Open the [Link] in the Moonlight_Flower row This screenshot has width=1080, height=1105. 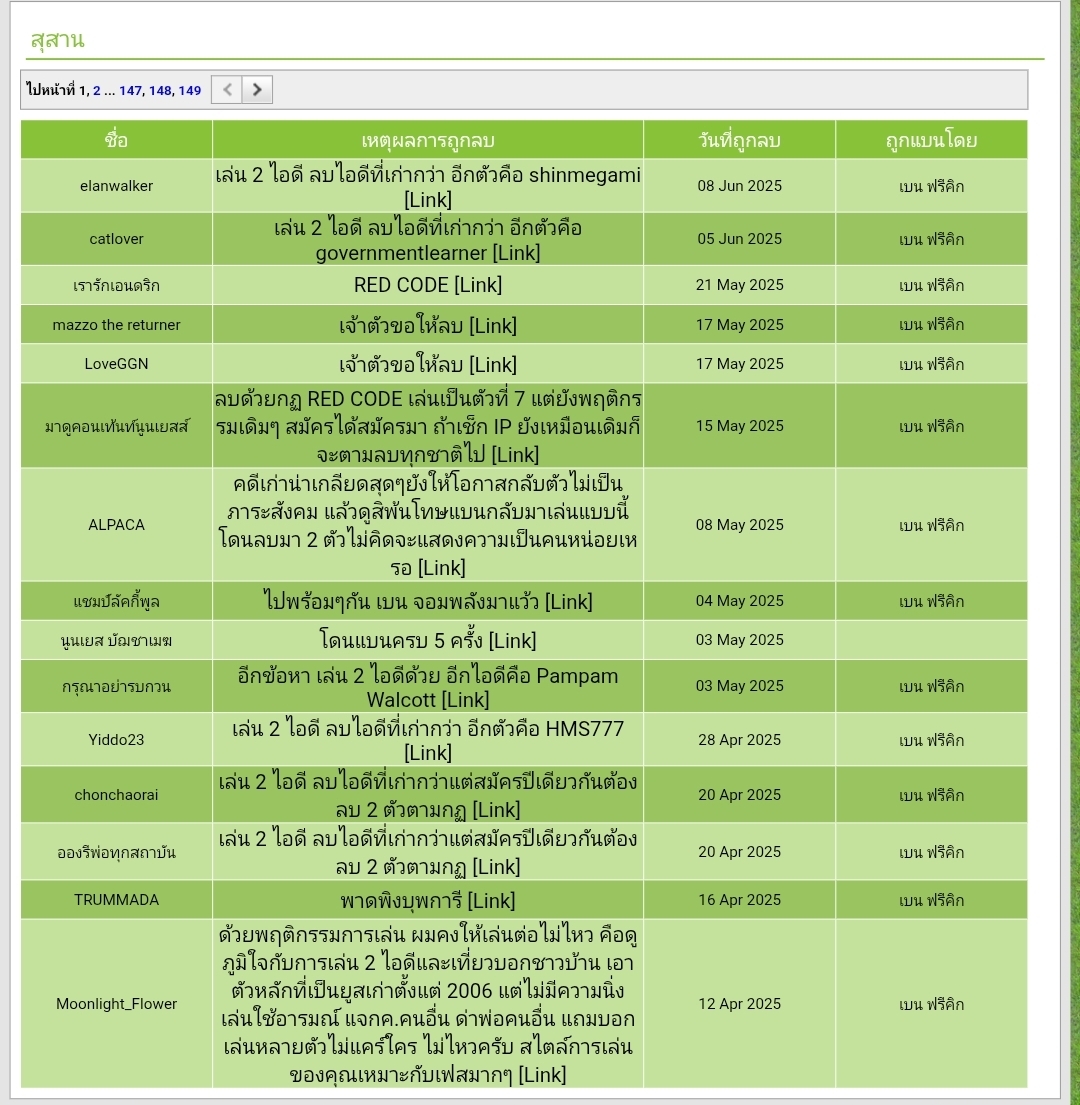click(x=542, y=1075)
